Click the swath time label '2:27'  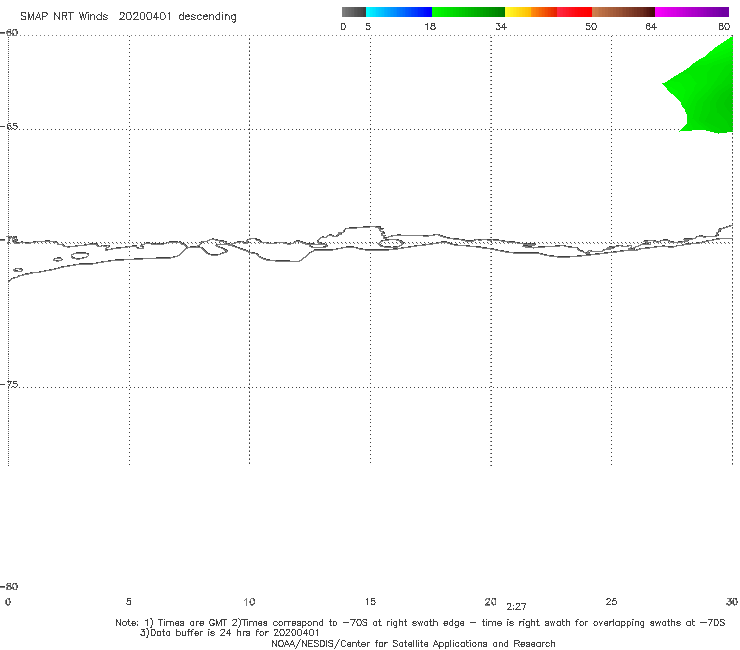pyautogui.click(x=516, y=607)
